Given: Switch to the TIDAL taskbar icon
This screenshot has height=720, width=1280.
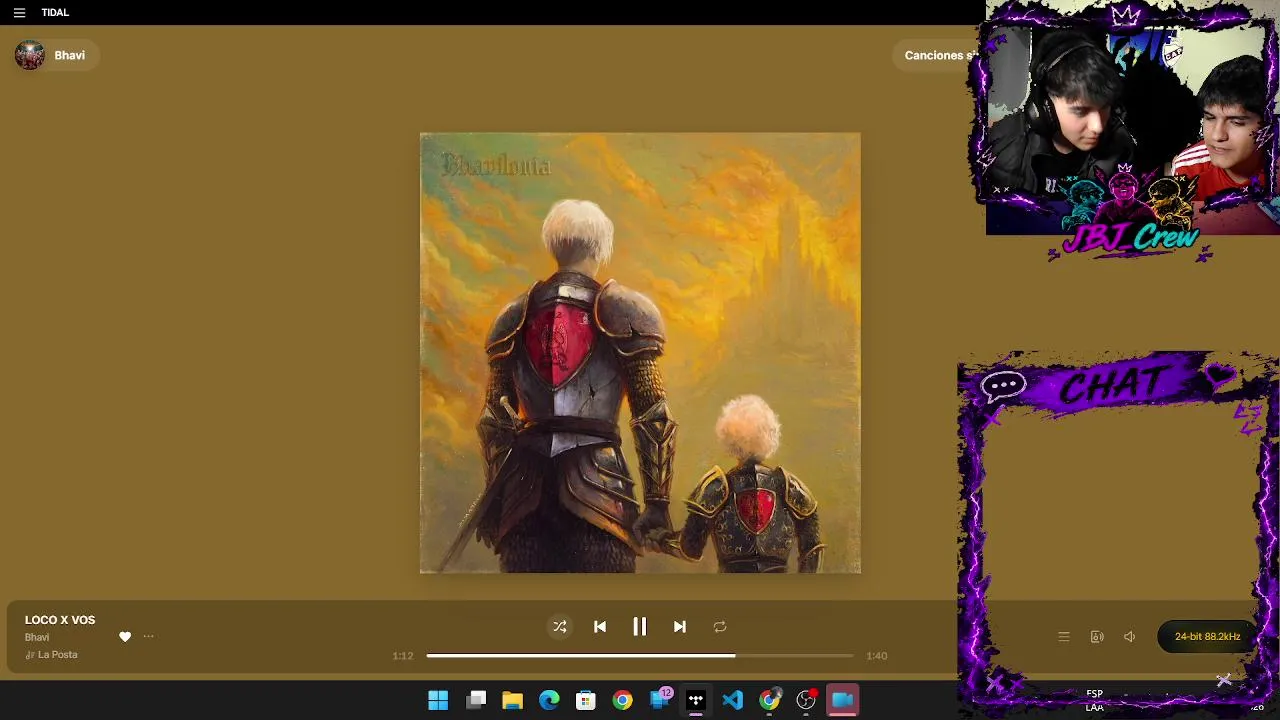Looking at the screenshot, I should coord(696,700).
